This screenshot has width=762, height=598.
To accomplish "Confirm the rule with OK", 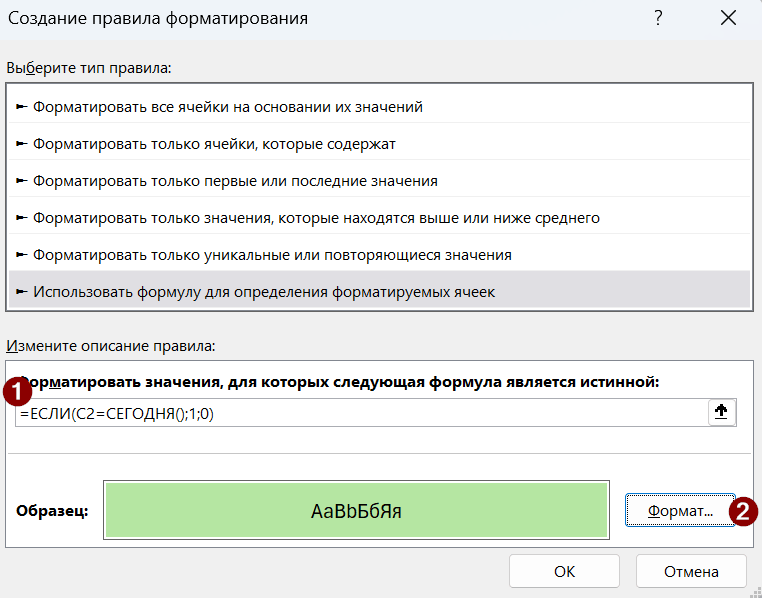I will [x=564, y=571].
